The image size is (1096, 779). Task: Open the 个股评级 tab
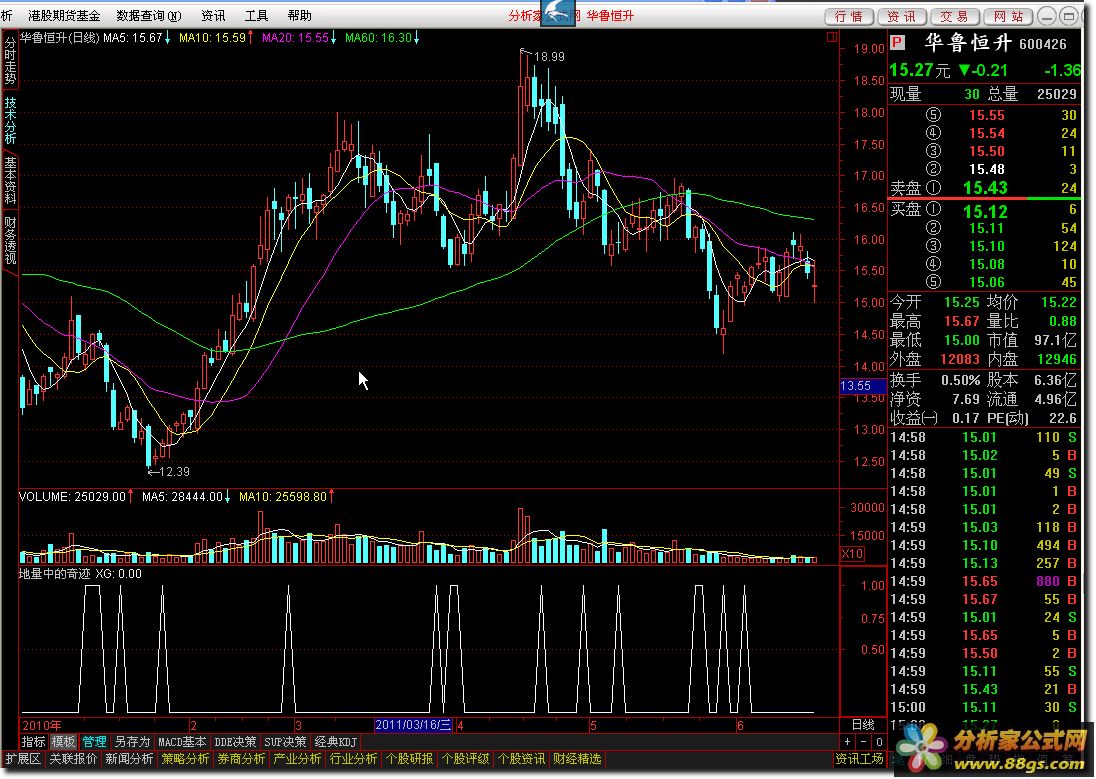click(465, 759)
